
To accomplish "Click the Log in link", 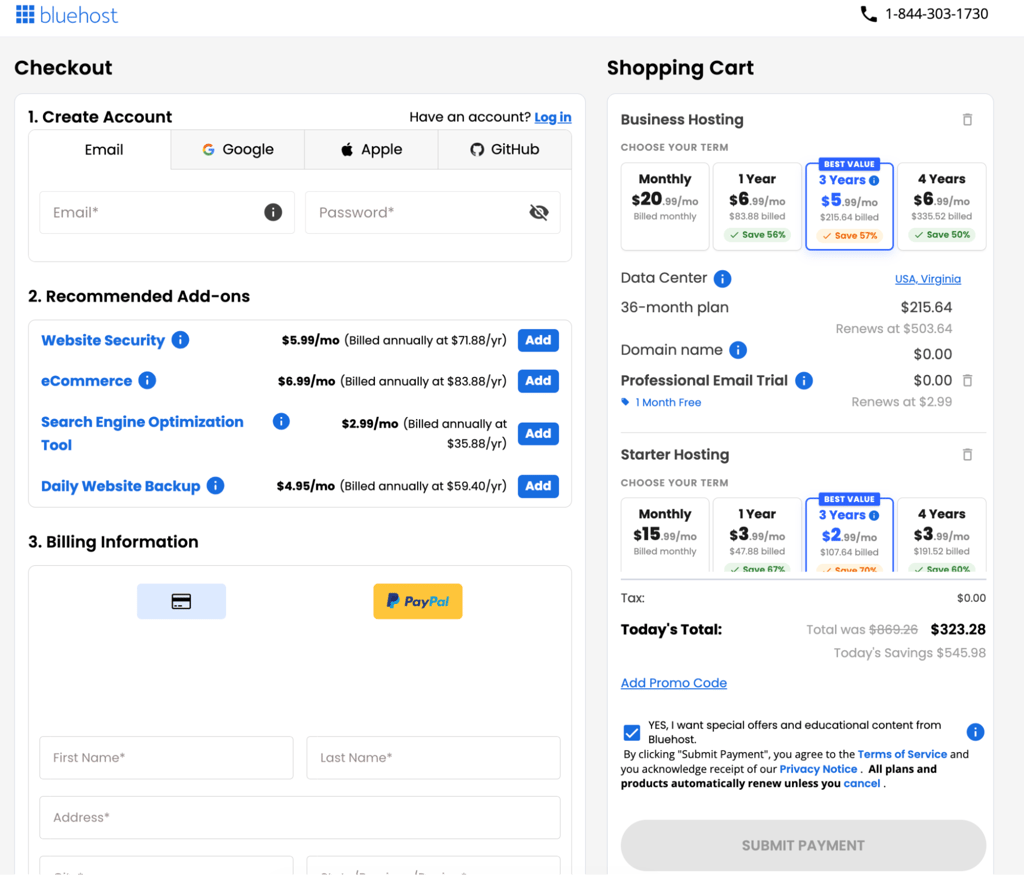I will (x=552, y=117).
